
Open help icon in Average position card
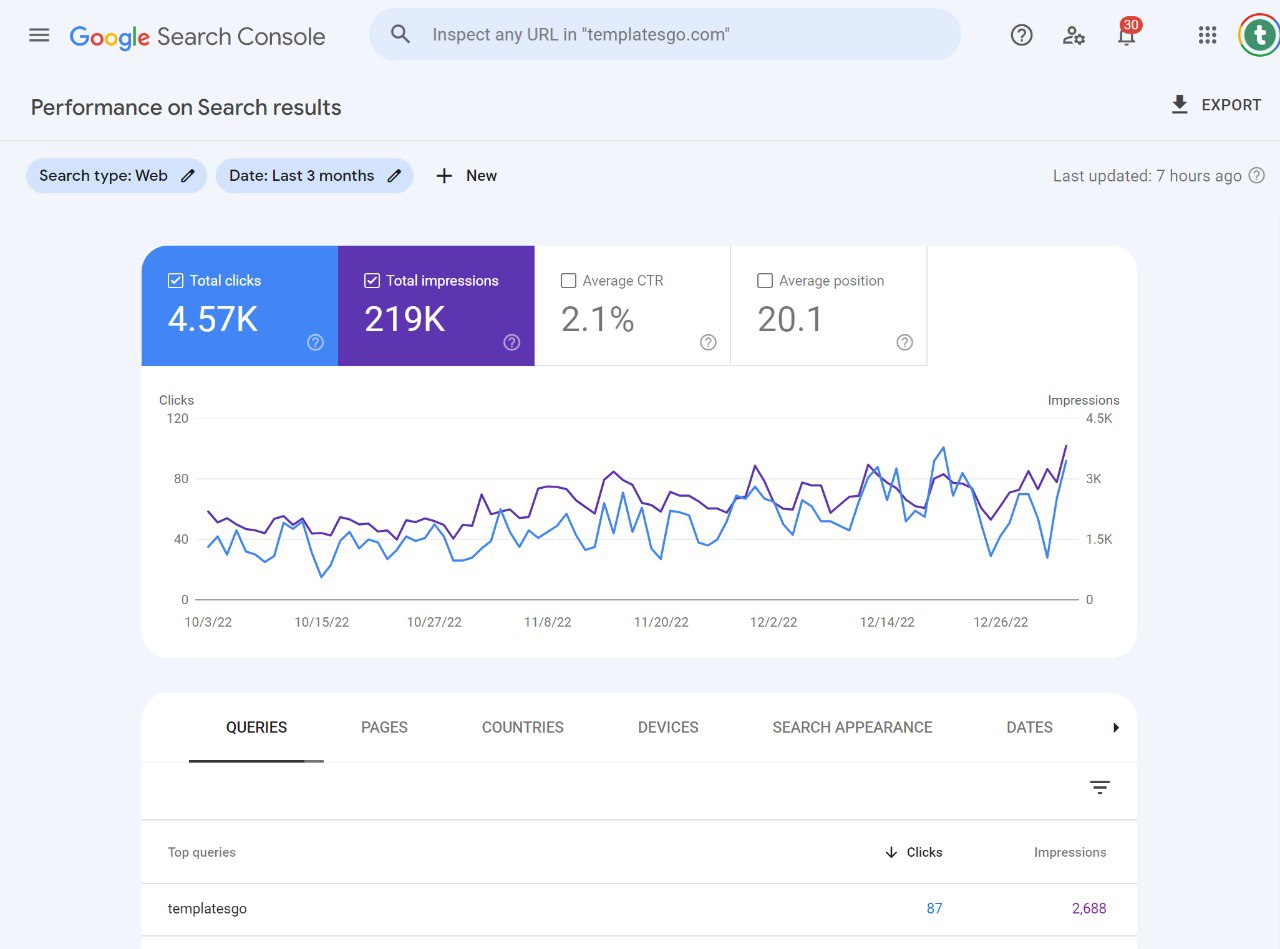(x=905, y=342)
